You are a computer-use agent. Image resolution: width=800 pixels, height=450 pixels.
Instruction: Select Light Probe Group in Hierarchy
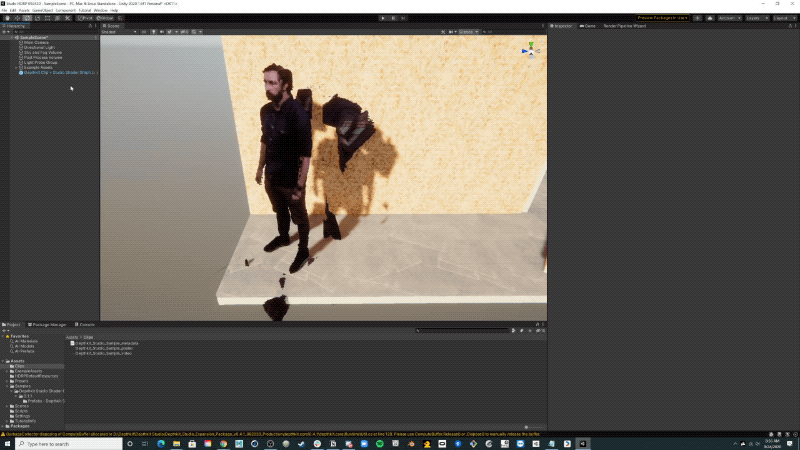pos(40,63)
